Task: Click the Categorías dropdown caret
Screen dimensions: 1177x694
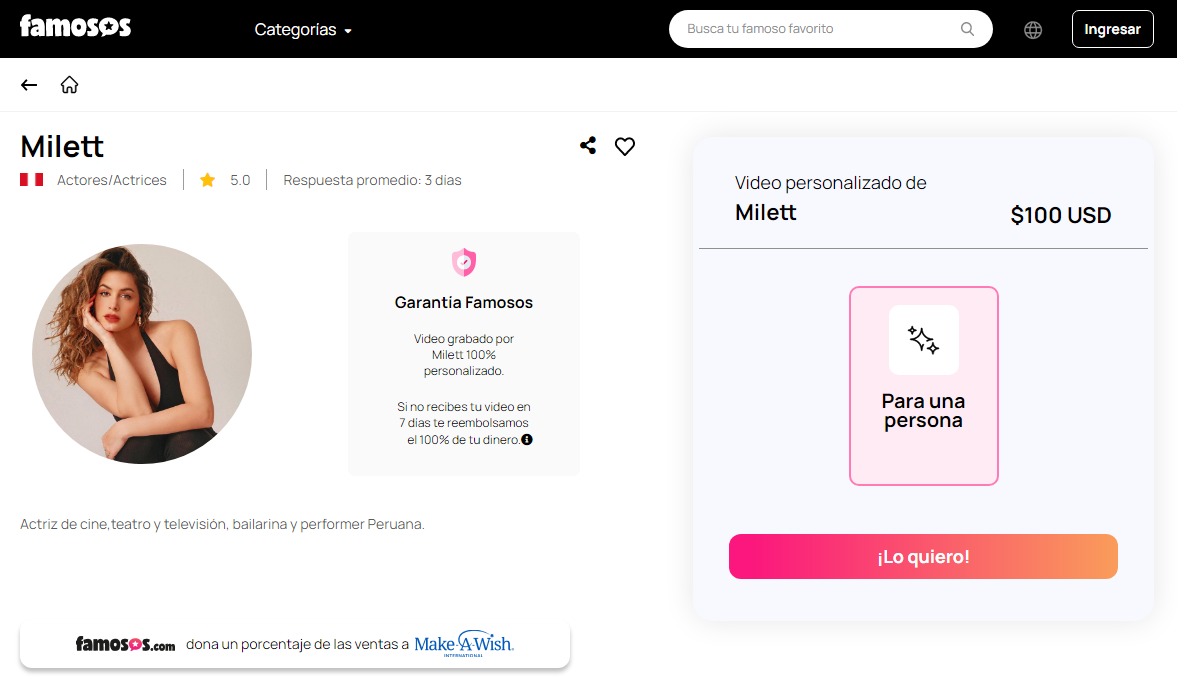Action: [x=348, y=31]
